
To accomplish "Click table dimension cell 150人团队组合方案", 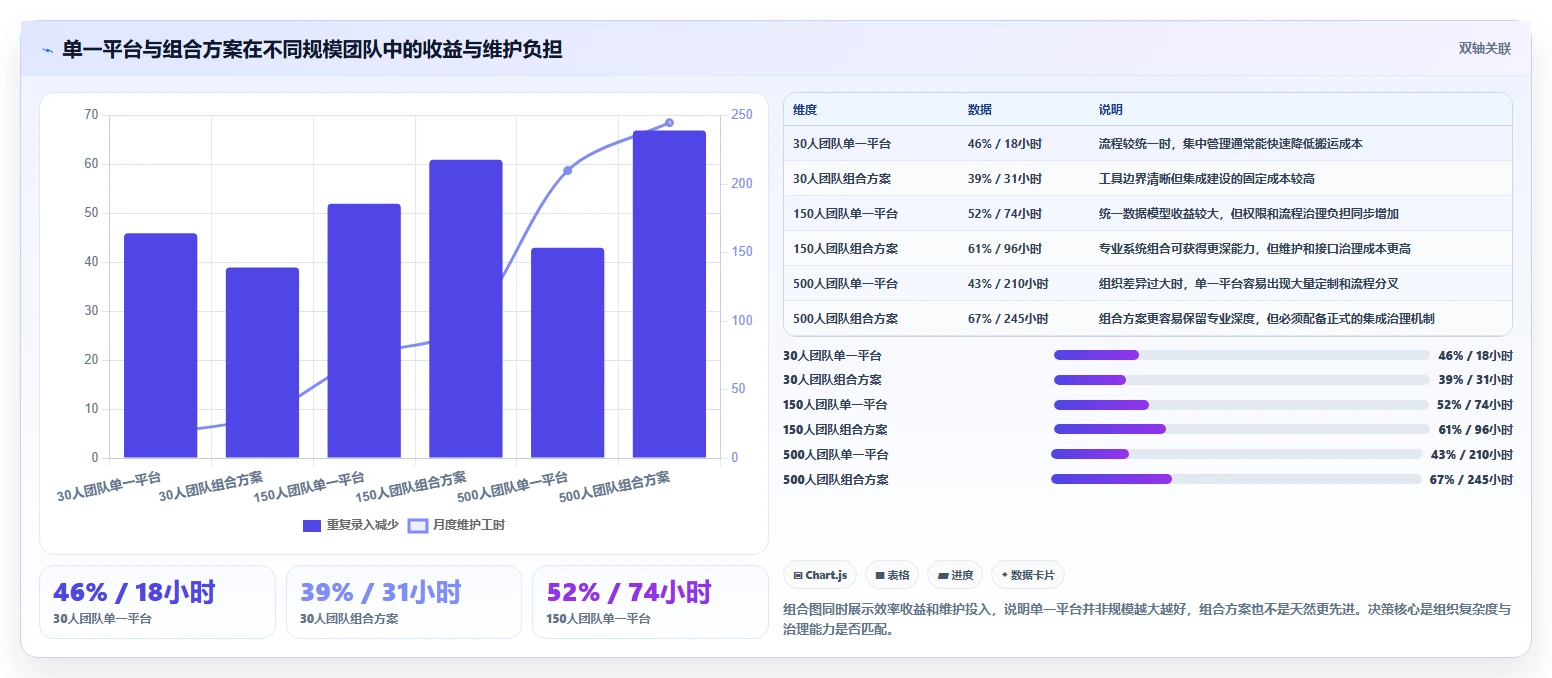I will coord(845,249).
